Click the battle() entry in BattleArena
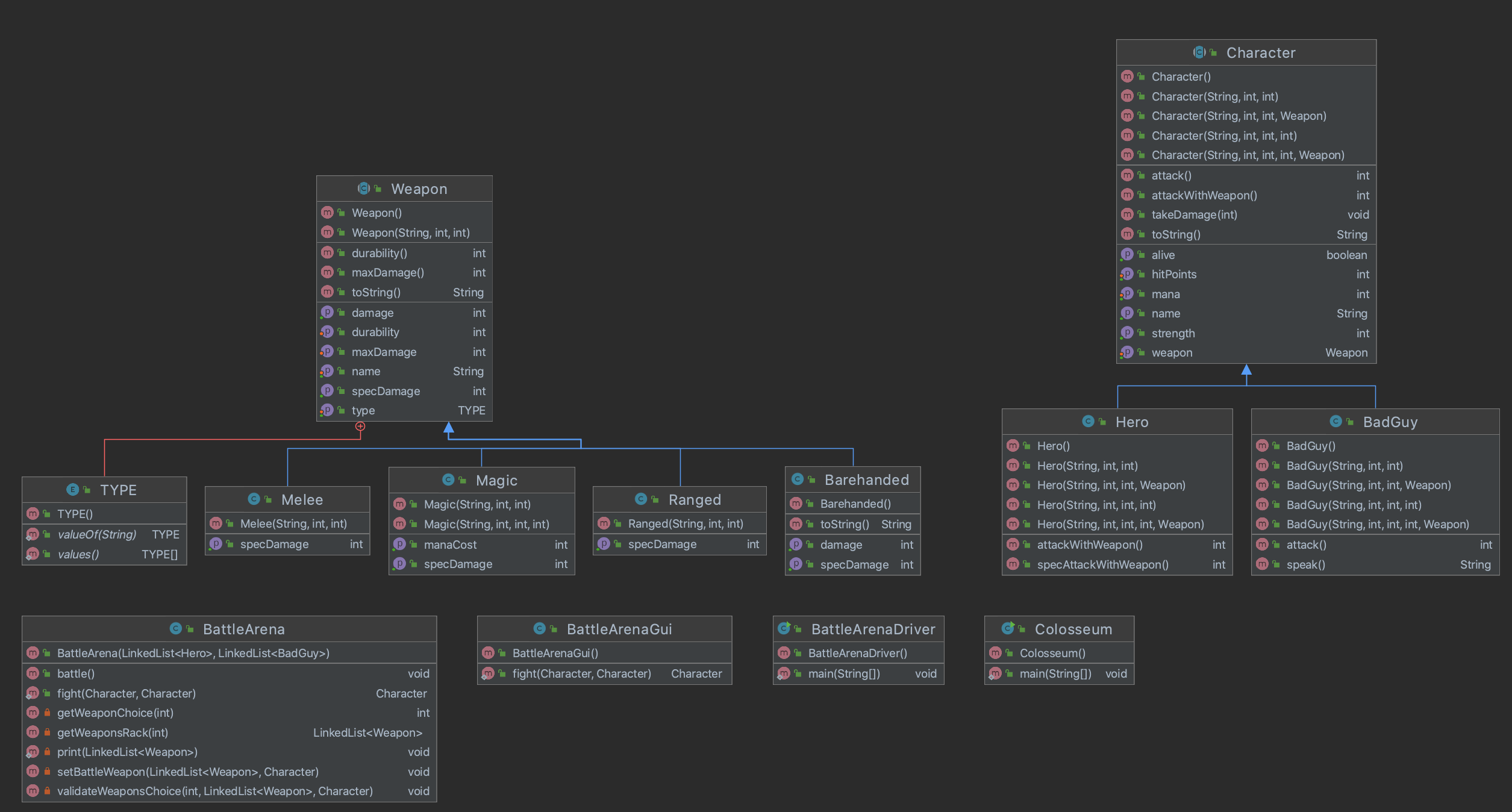Screen dimensions: 1512x812 76,673
